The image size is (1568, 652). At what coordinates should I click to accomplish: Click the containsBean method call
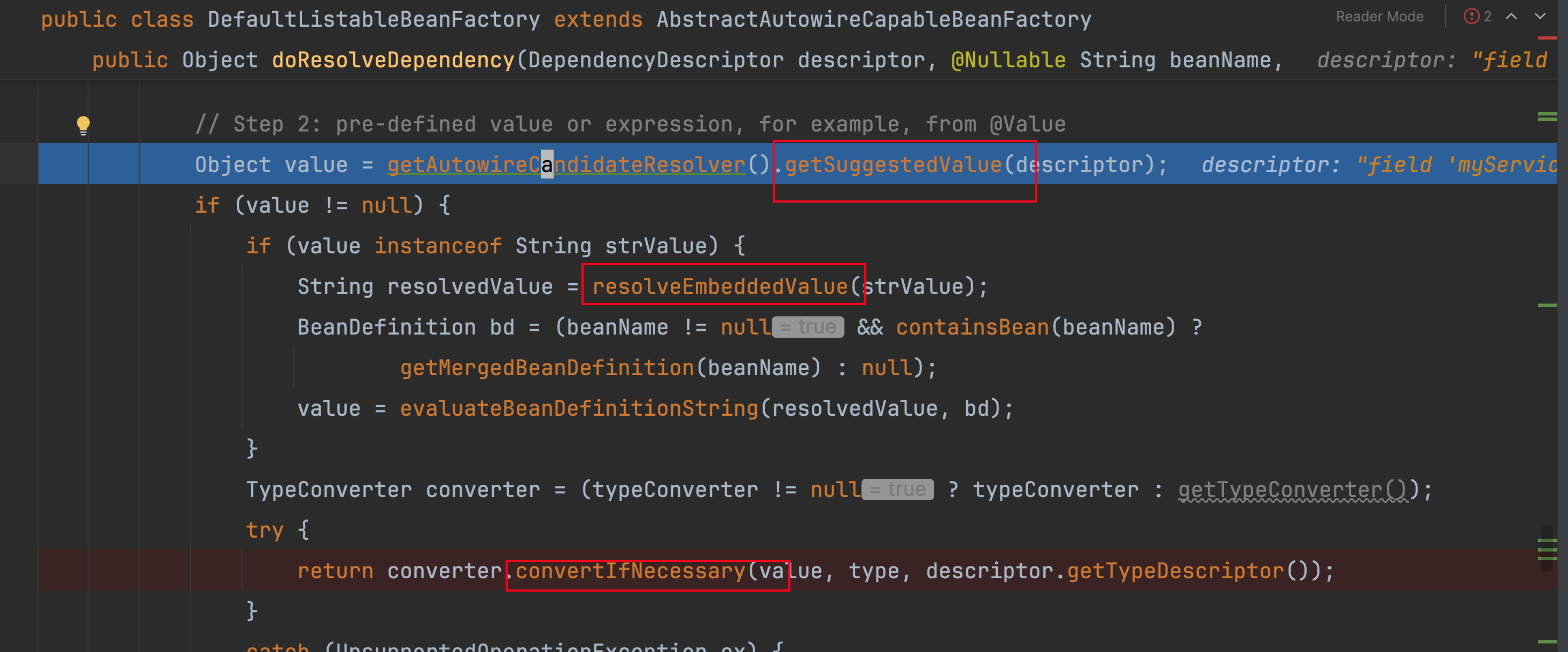(x=973, y=327)
